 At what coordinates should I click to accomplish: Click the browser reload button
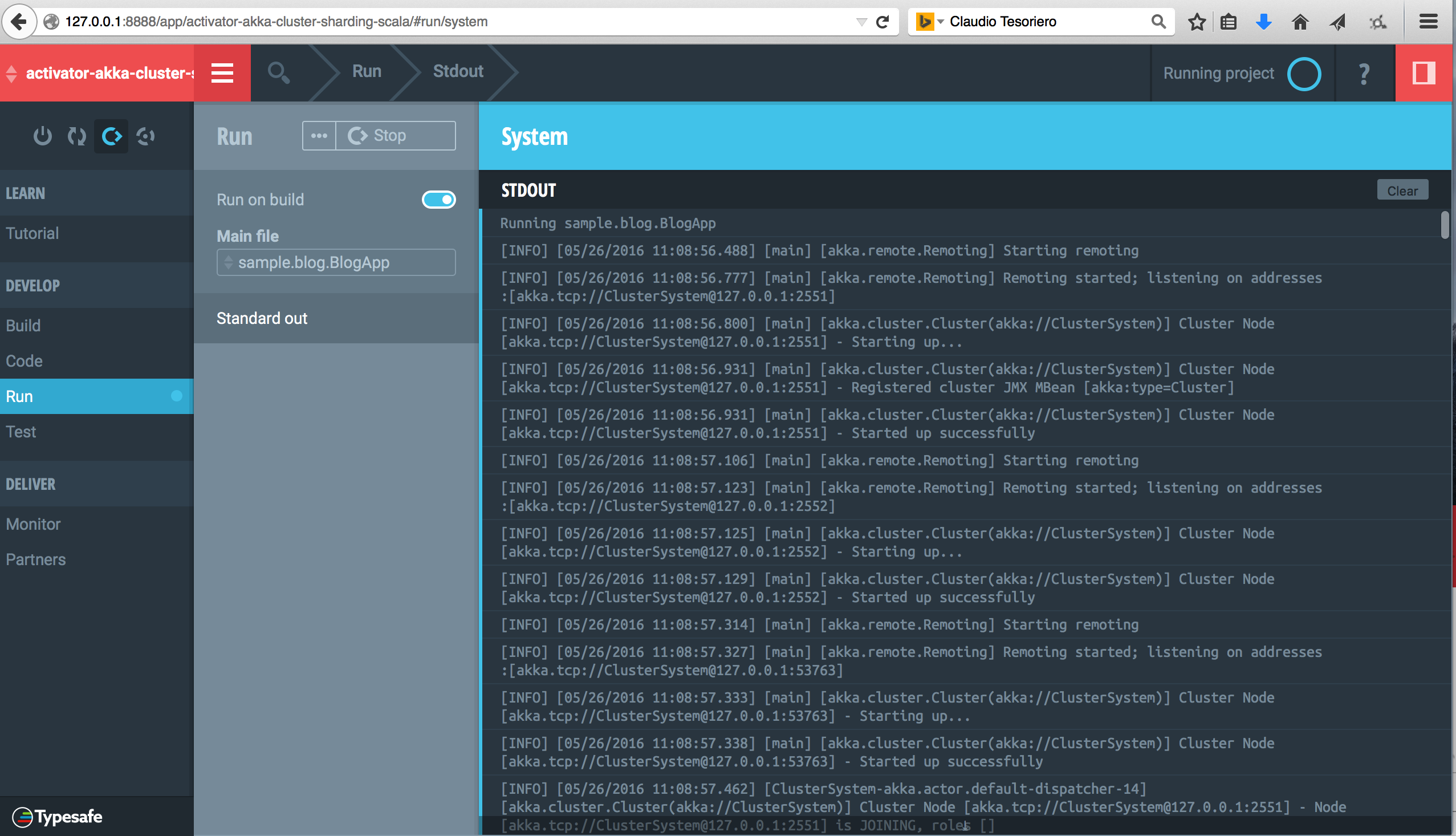click(882, 22)
